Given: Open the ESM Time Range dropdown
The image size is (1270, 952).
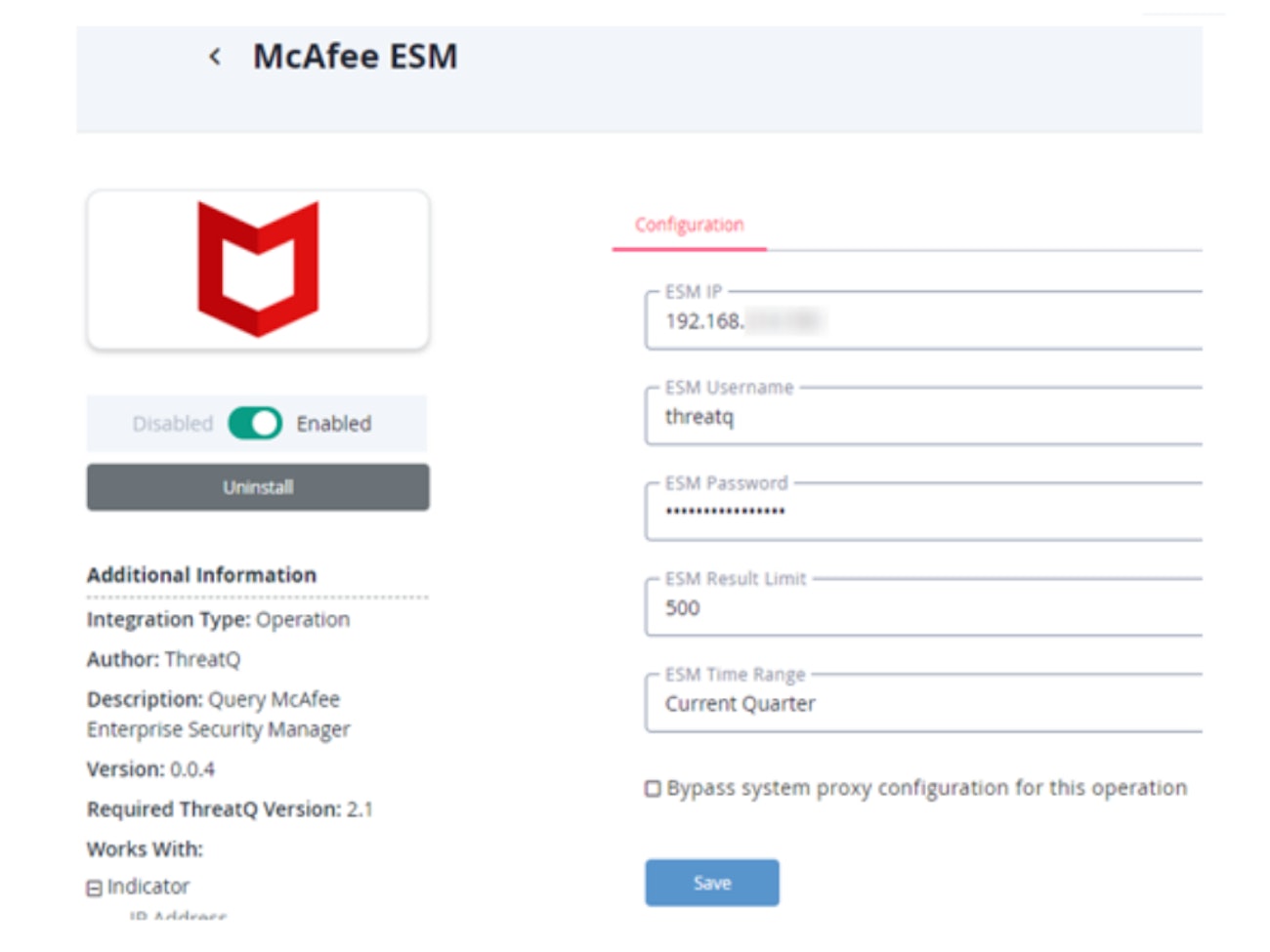Looking at the screenshot, I should pyautogui.click(x=923, y=704).
